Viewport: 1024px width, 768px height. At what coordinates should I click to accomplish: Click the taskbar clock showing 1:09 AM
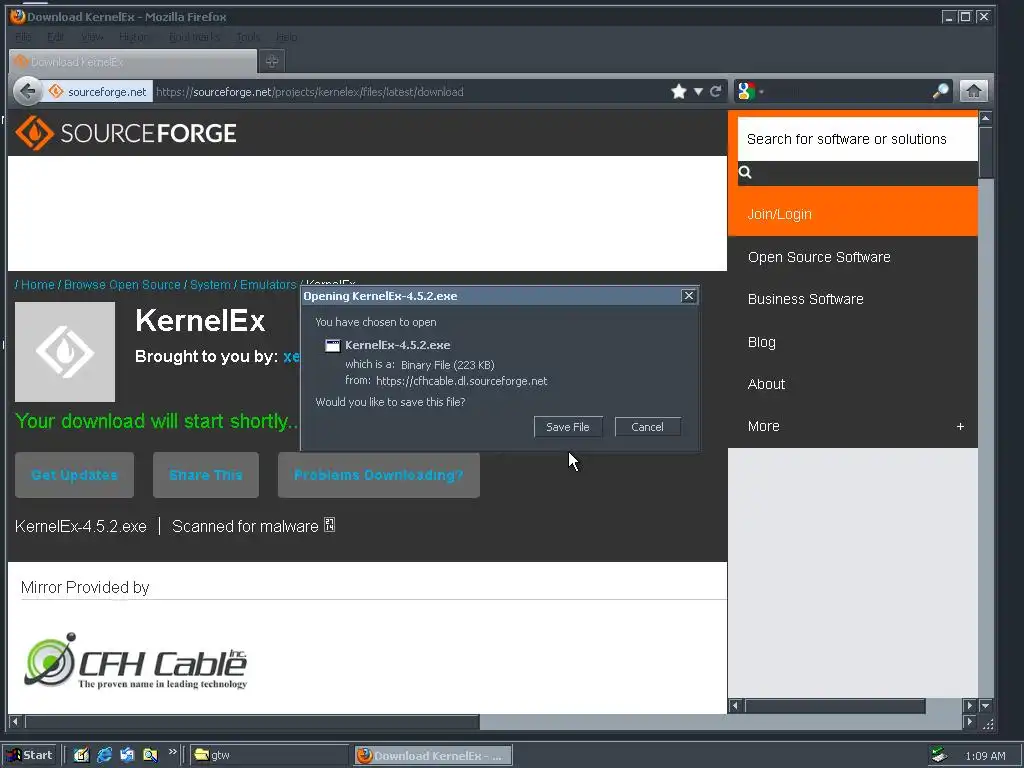tap(985, 756)
